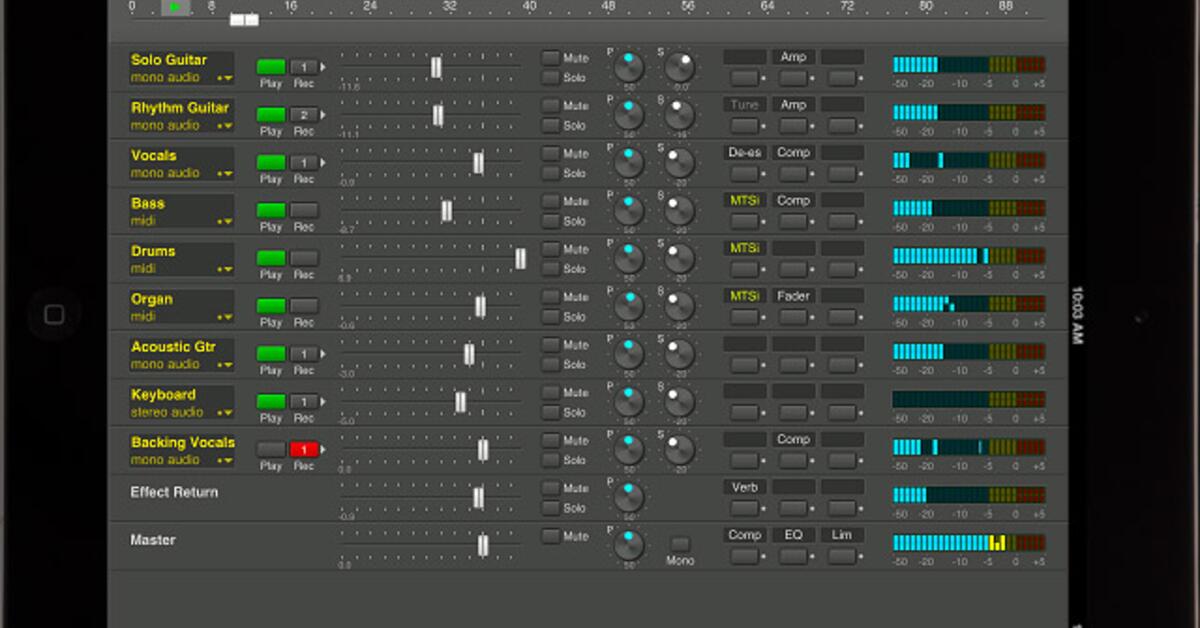Image resolution: width=1200 pixels, height=628 pixels.
Task: Click the red Rec button on Backing Vocals
Action: [304, 451]
